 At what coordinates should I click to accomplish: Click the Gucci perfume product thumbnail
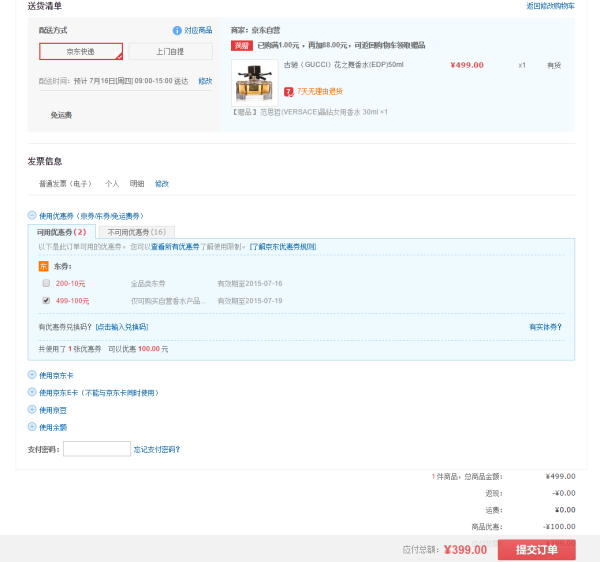tap(254, 83)
